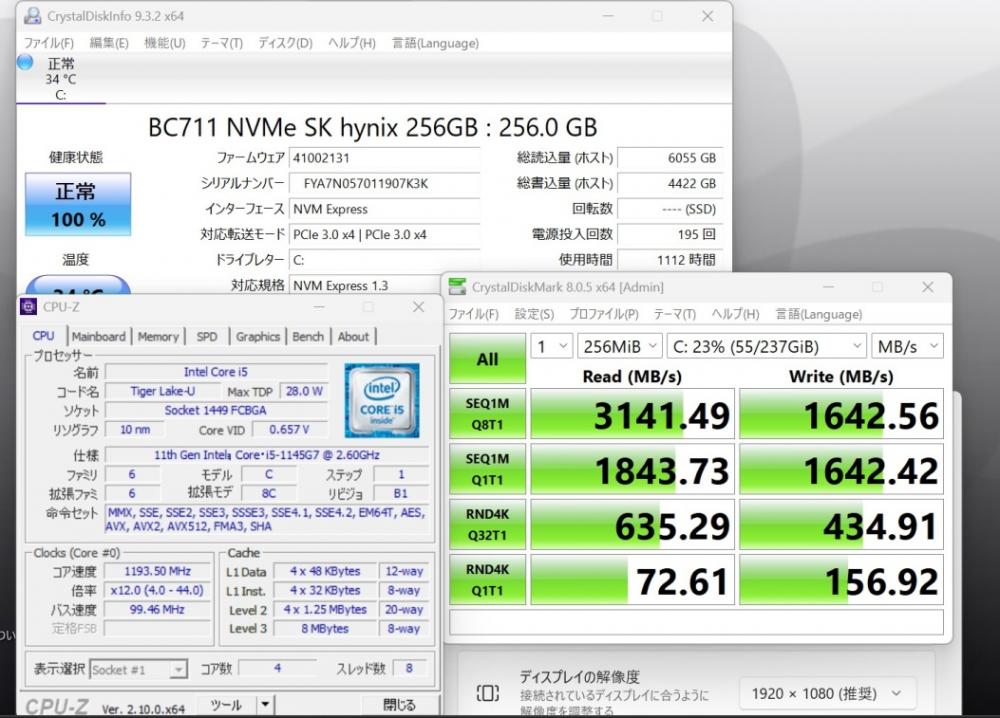Switch to the Mainboard tab in CPU-Z
1000x718 pixels.
(98, 336)
